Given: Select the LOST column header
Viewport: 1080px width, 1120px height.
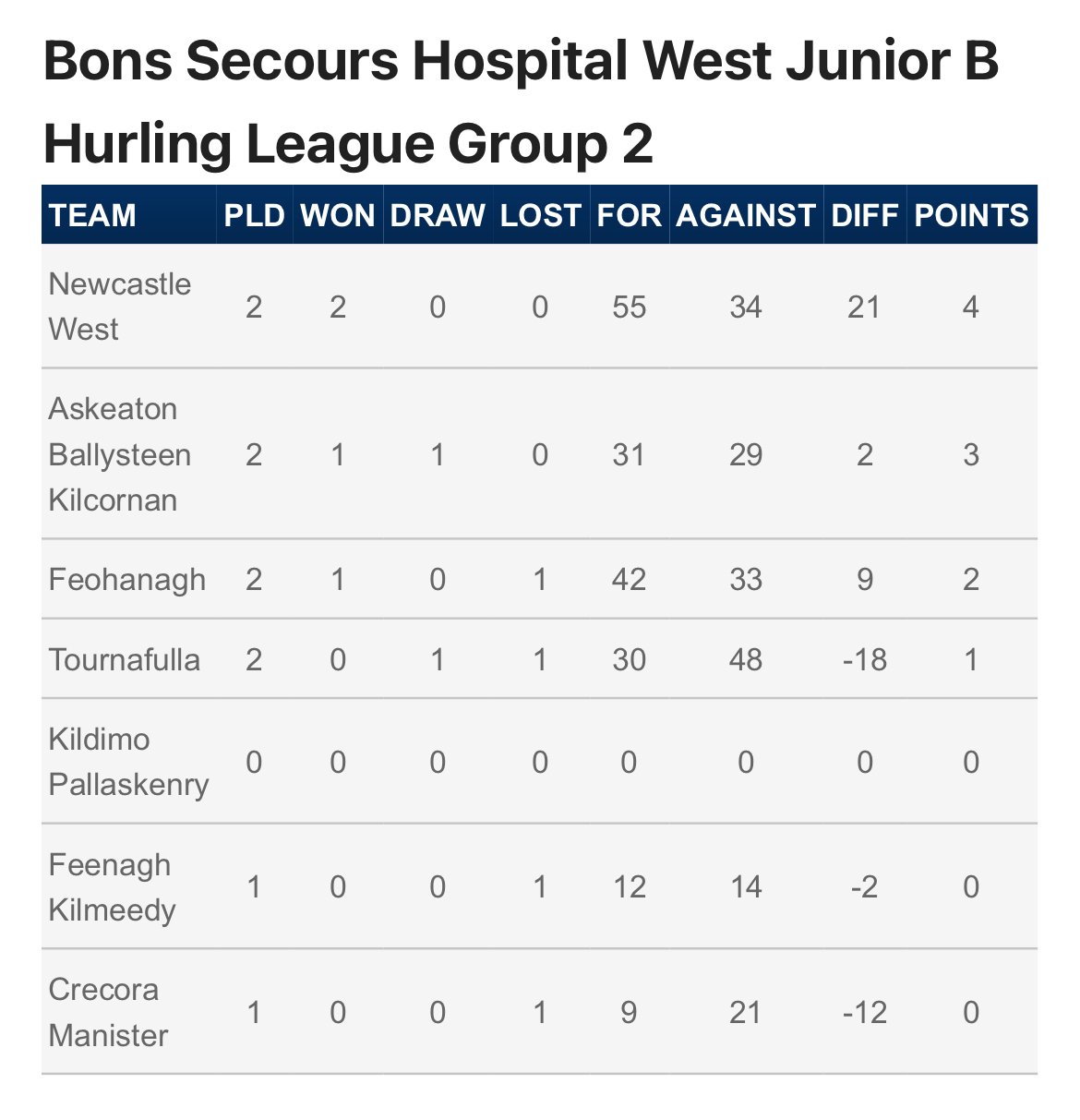Looking at the screenshot, I should 540,215.
